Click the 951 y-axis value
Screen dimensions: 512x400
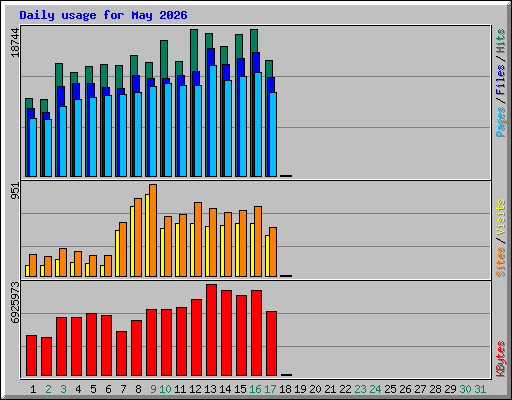pyautogui.click(x=15, y=191)
